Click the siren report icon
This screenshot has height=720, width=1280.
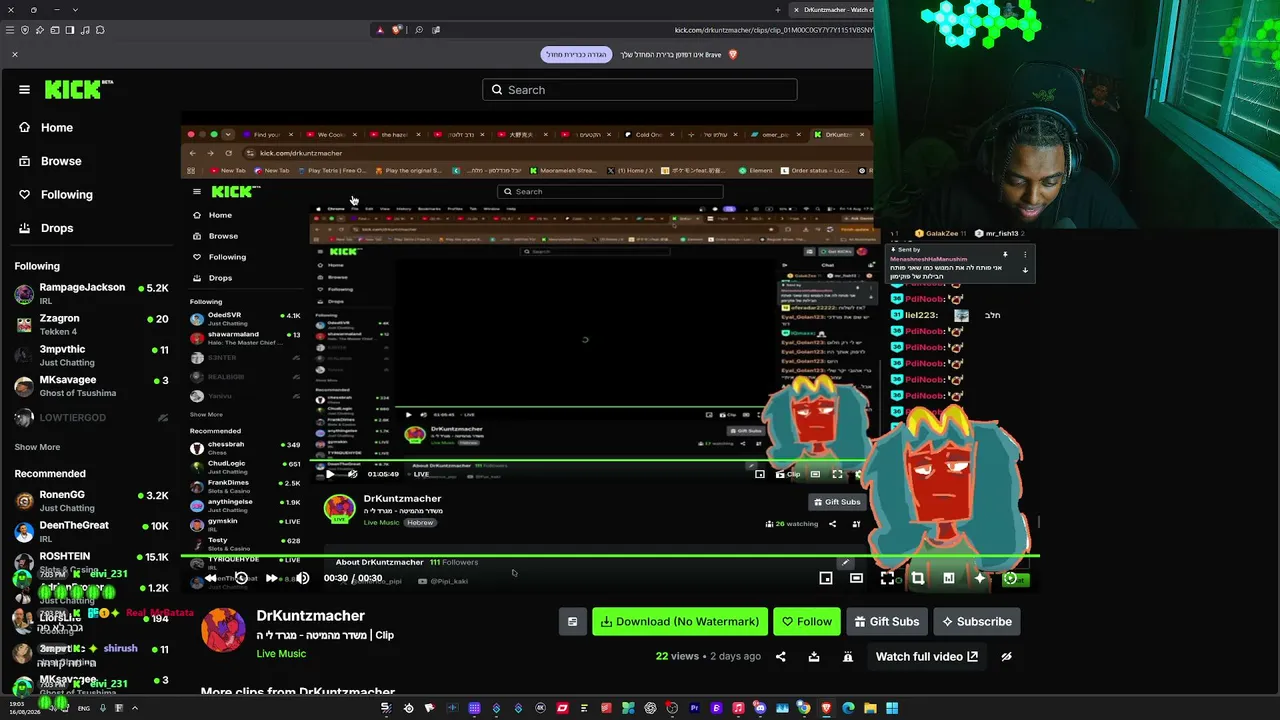[x=848, y=657]
